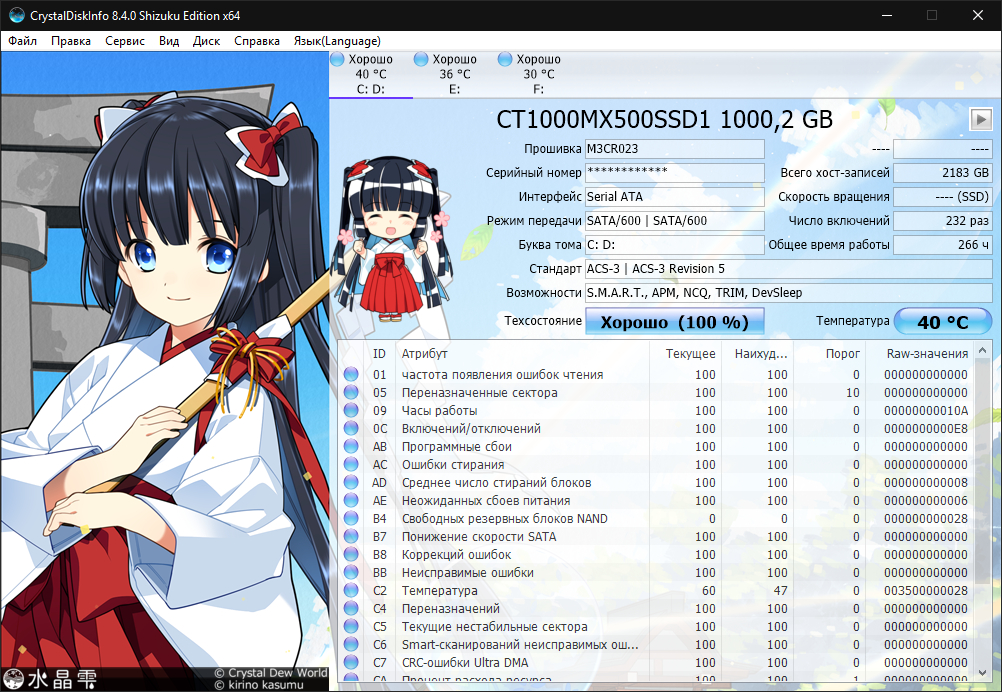Image resolution: width=1002 pixels, height=692 pixels.
Task: Click the 40 °C temperature button
Action: pos(943,321)
